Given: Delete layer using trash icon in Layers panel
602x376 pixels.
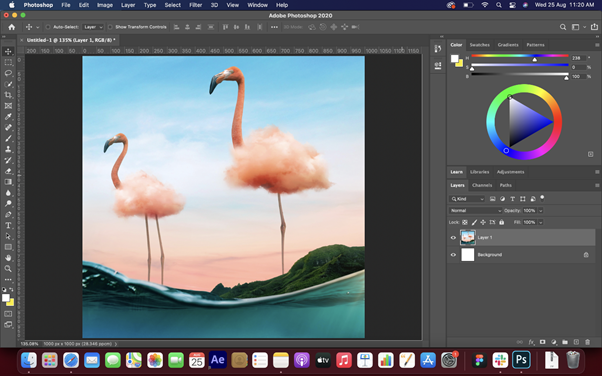Looking at the screenshot, I should coord(587,342).
